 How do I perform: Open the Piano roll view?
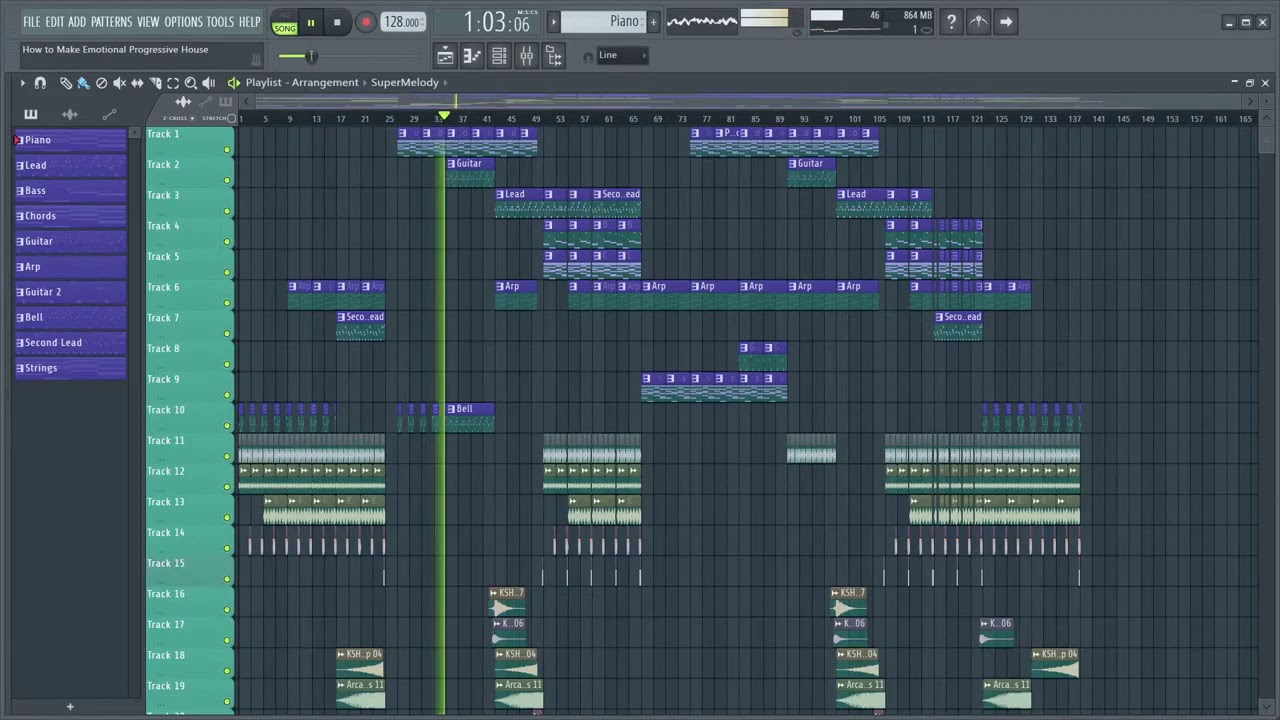tap(472, 56)
